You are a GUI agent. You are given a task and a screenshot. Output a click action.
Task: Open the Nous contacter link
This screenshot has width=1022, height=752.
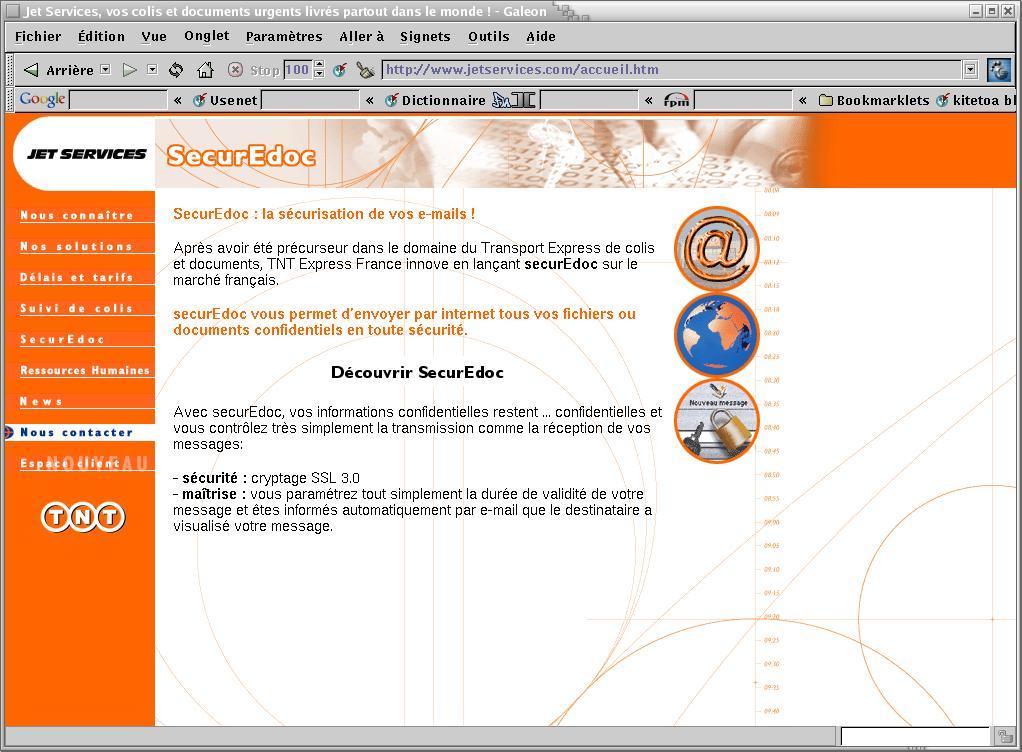pyautogui.click(x=76, y=432)
